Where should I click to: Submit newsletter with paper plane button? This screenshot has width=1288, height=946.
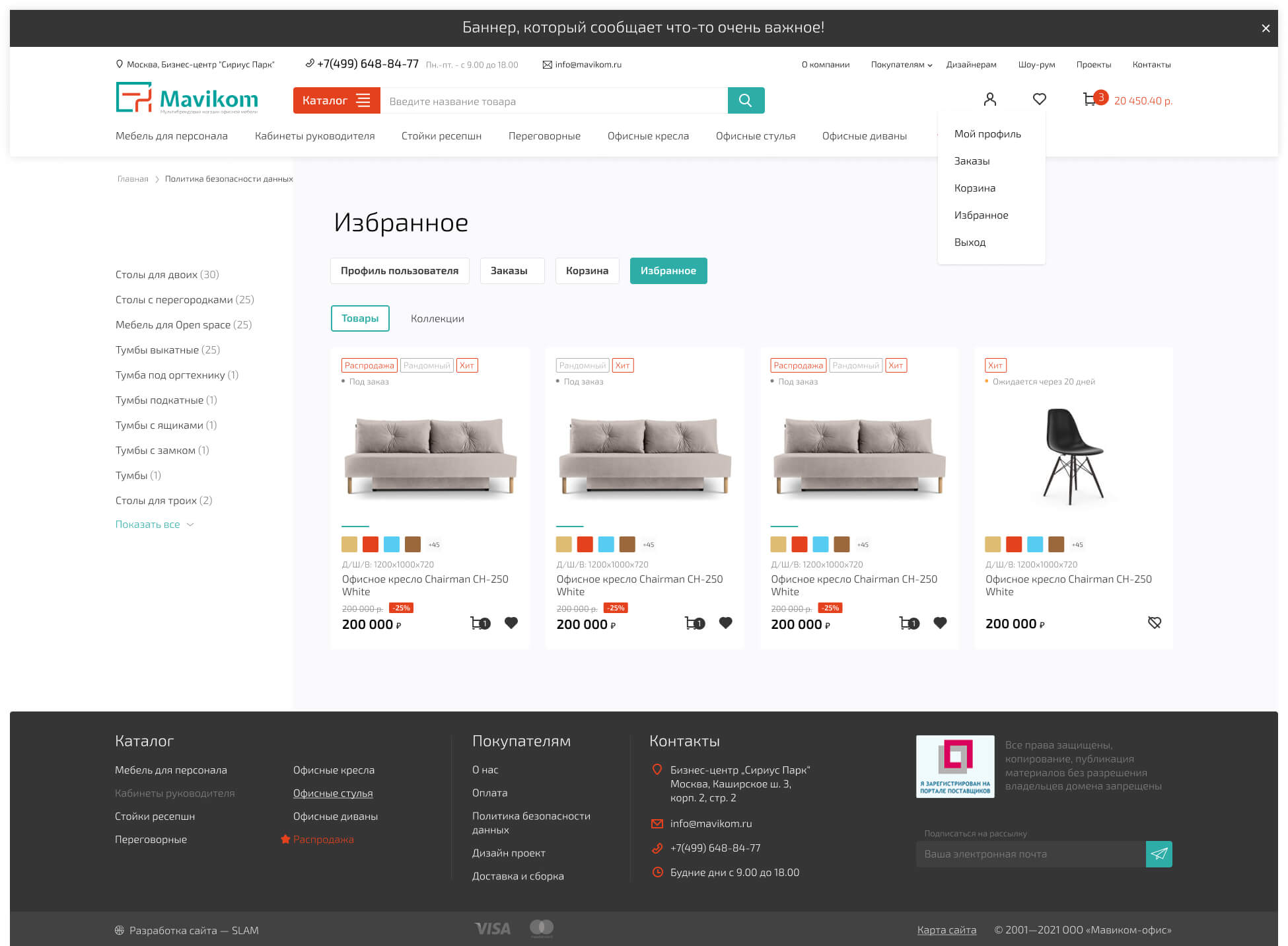coord(1159,854)
